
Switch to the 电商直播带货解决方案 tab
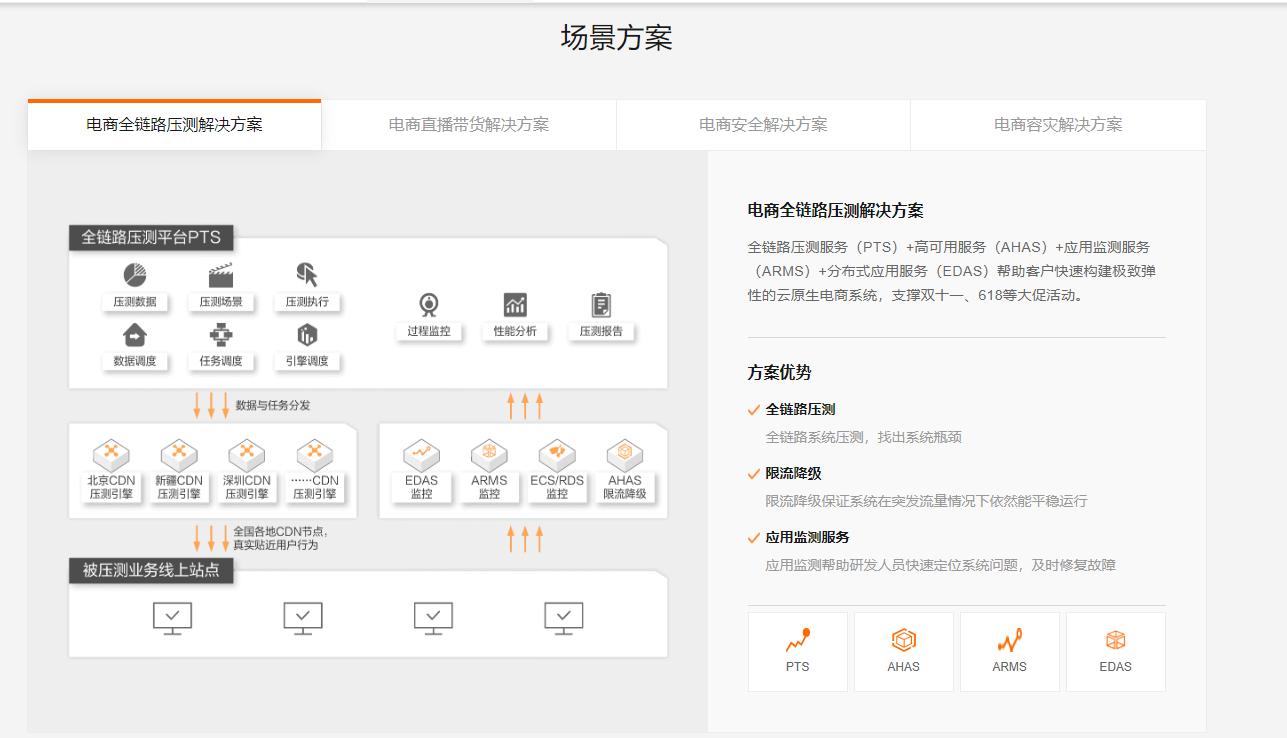469,125
